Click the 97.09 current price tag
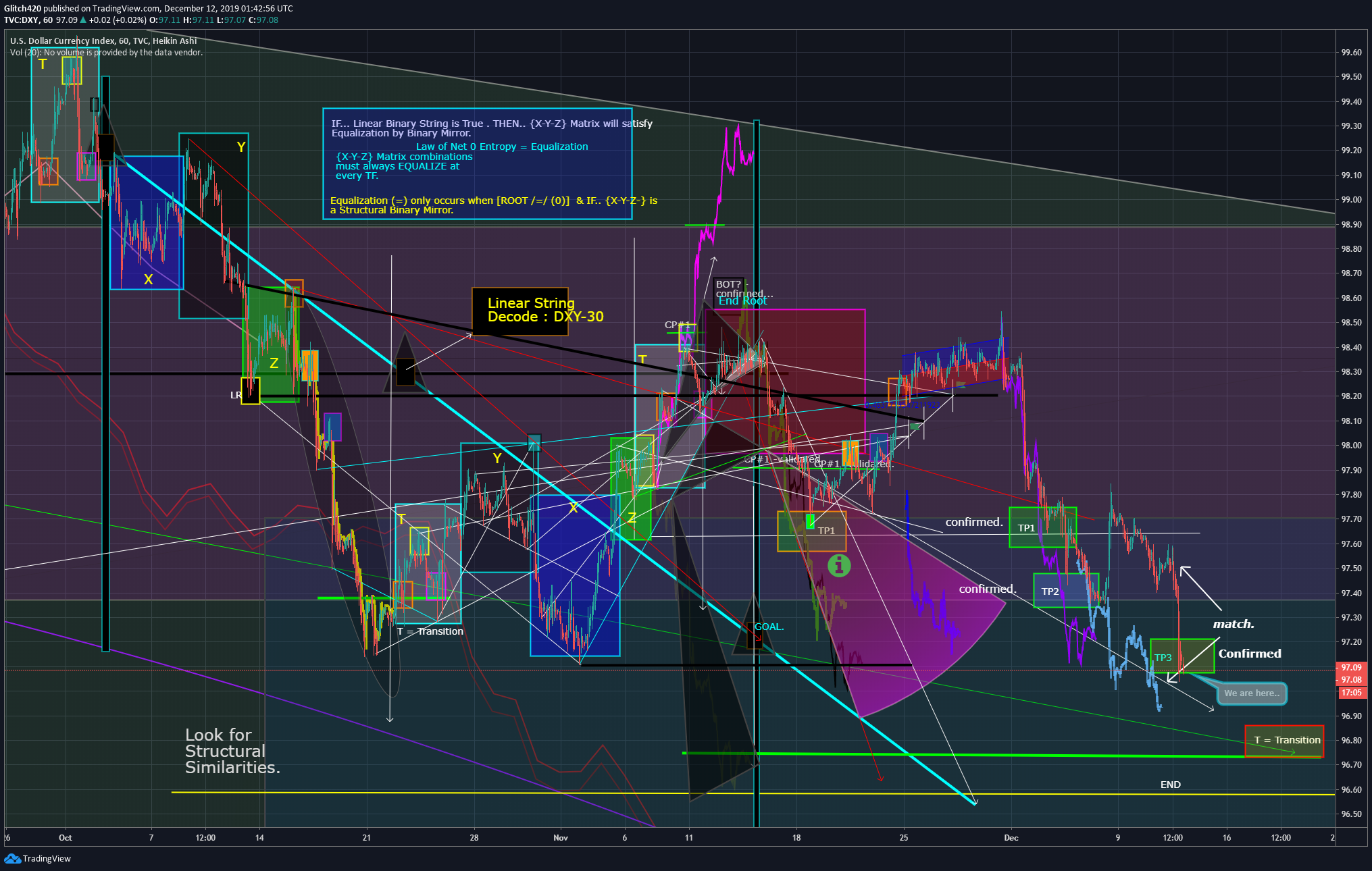 [1351, 667]
